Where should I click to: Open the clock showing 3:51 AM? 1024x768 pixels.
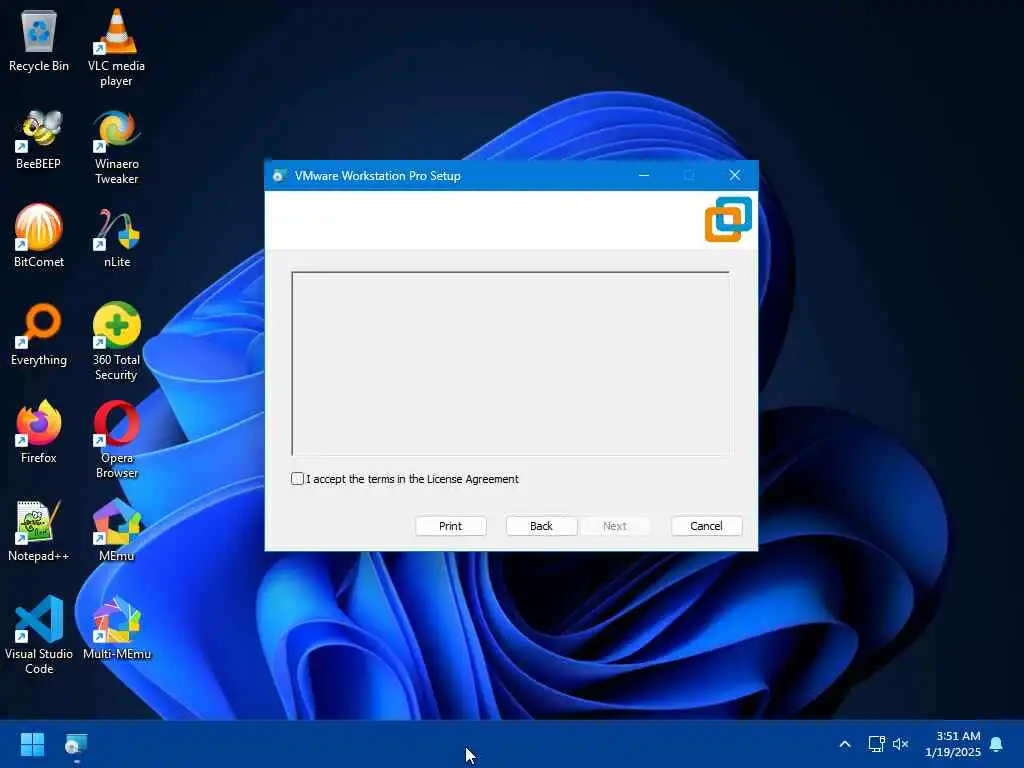click(x=953, y=744)
